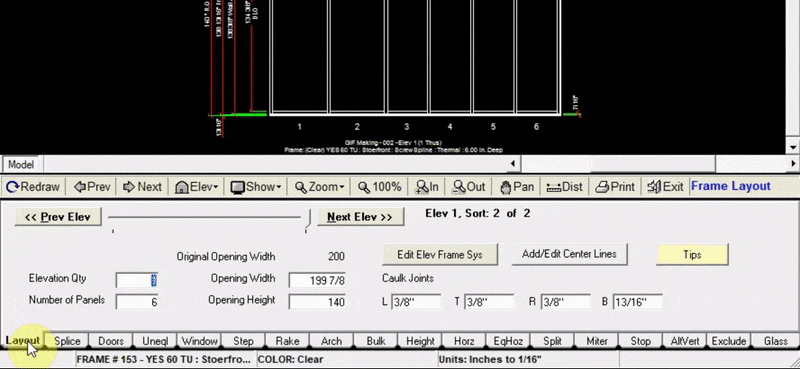Click the Exit toolbar icon
This screenshot has height=369, width=800.
654,187
